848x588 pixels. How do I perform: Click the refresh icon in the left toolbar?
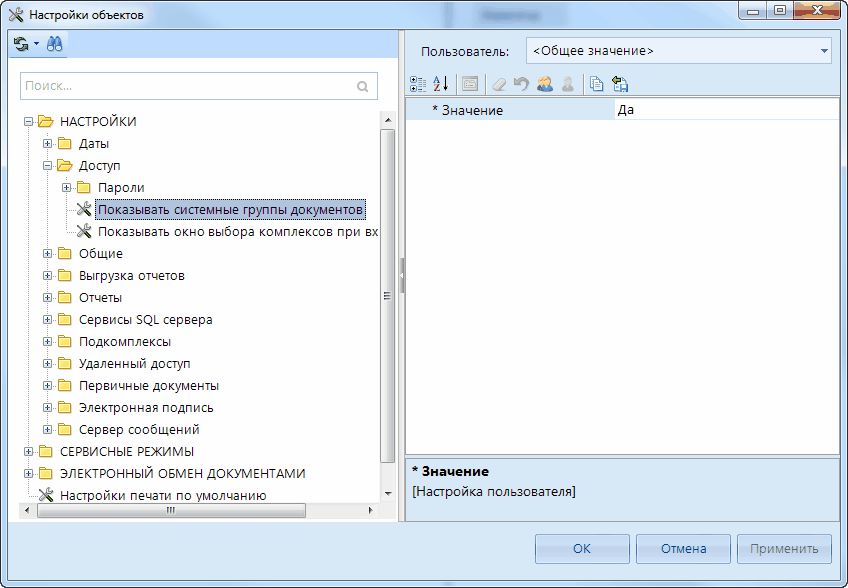click(x=21, y=44)
